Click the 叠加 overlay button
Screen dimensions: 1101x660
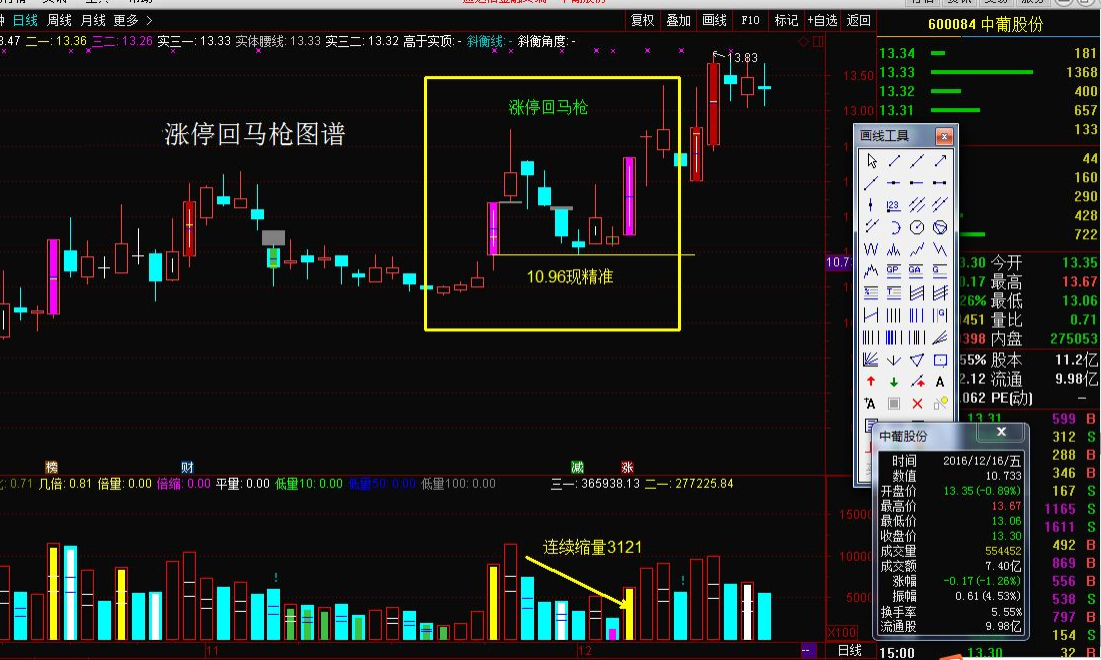(679, 21)
